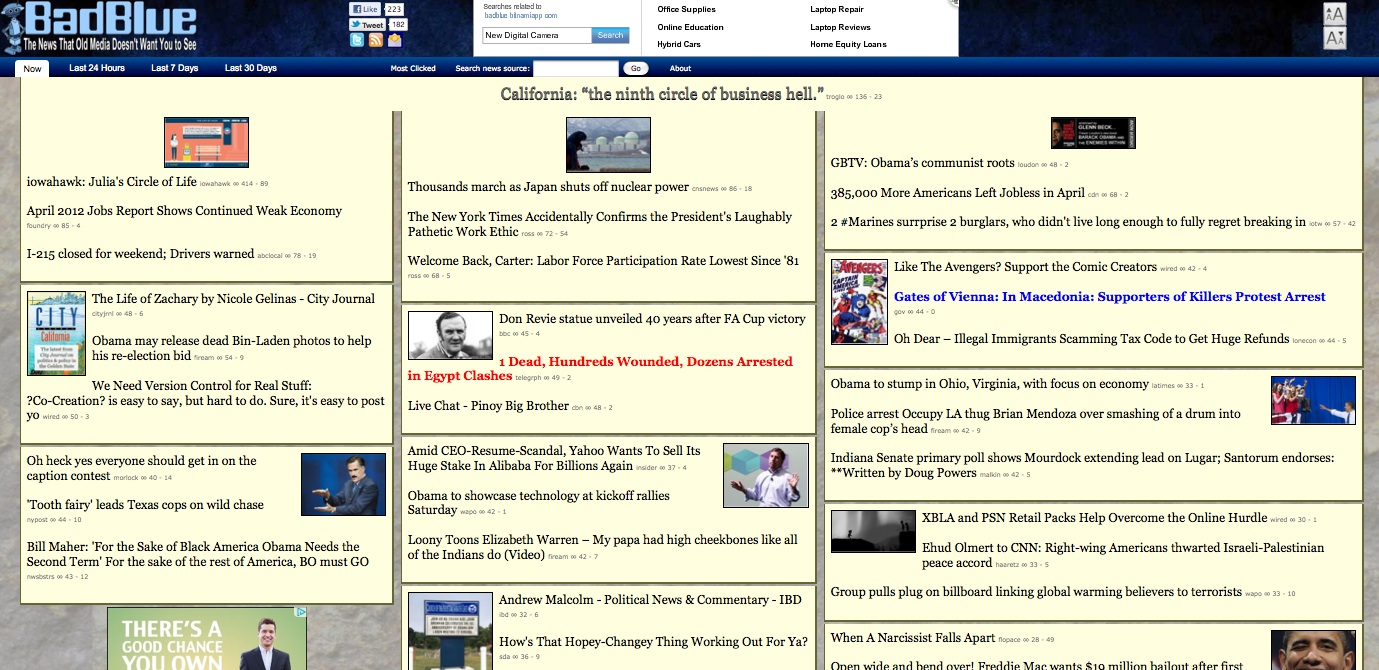Switch to the Now tab
Image resolution: width=1379 pixels, height=670 pixels.
click(33, 69)
